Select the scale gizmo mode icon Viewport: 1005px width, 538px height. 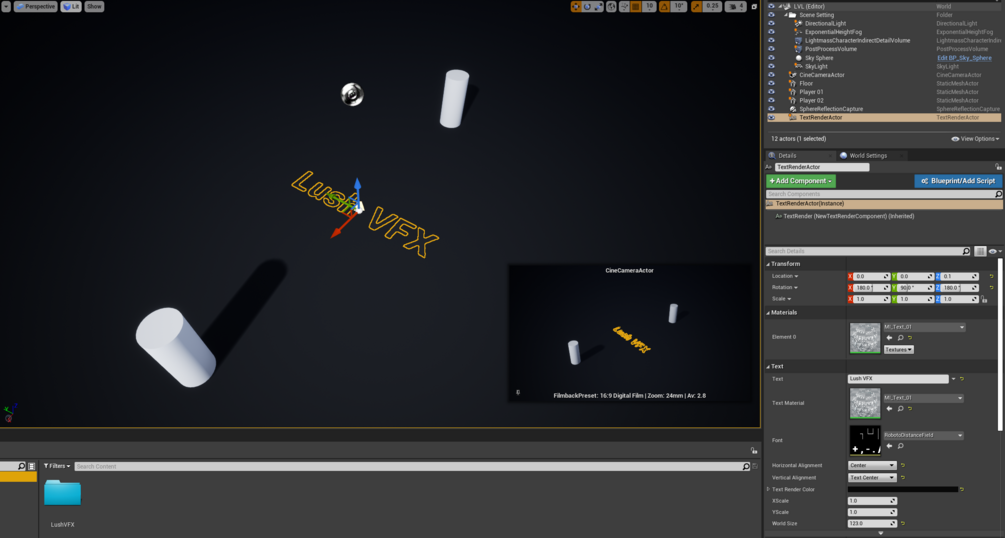pos(598,6)
